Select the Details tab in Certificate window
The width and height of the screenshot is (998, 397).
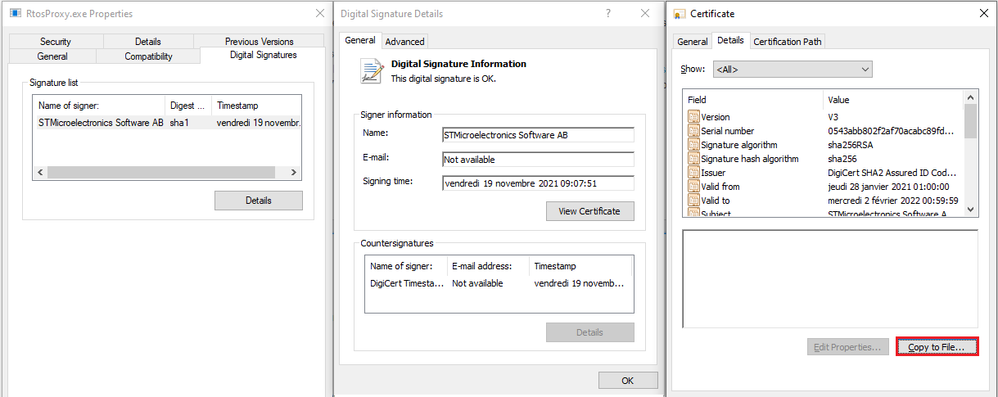731,40
